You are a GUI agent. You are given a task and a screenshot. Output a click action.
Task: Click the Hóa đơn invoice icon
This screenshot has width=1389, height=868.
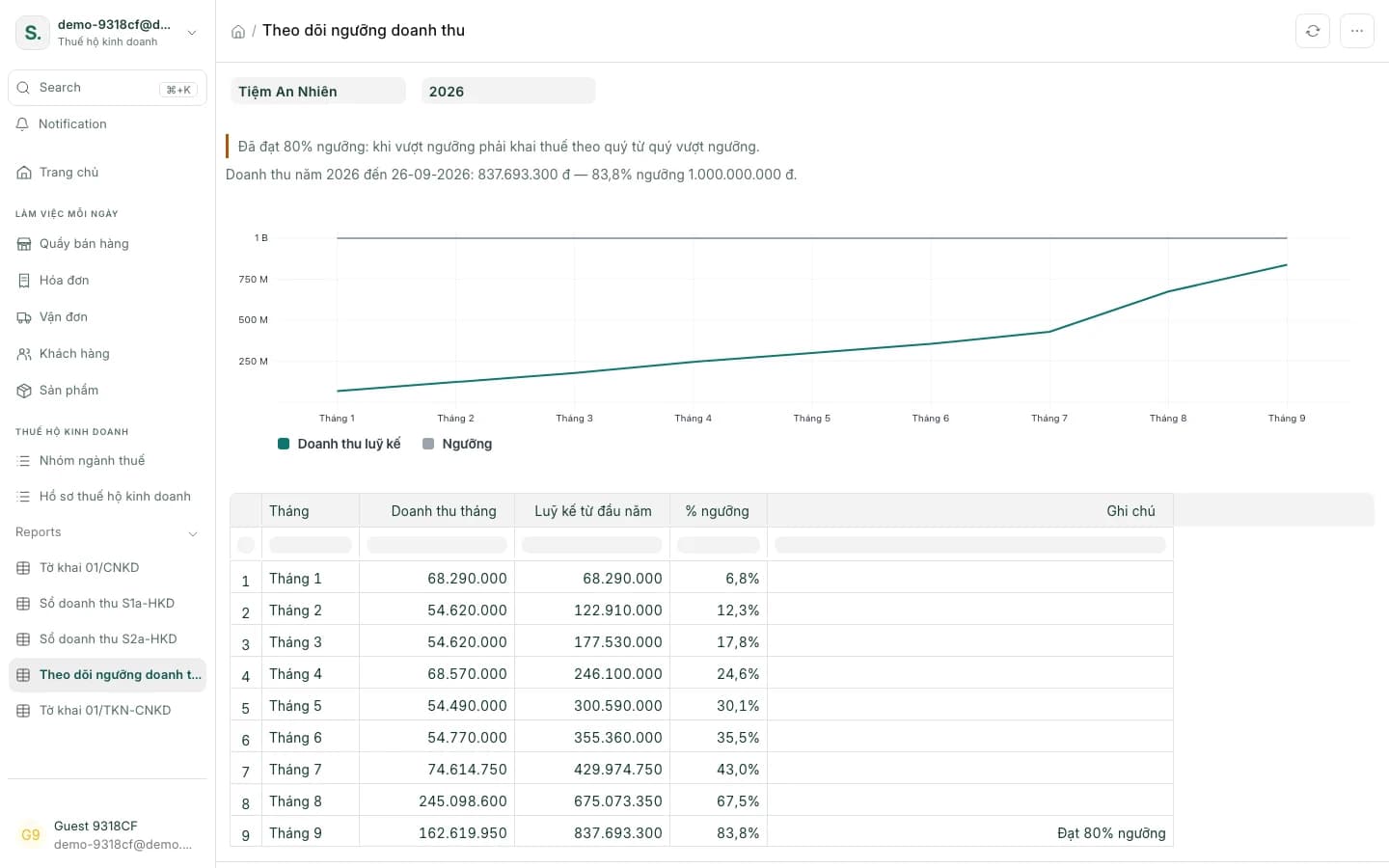(x=24, y=281)
